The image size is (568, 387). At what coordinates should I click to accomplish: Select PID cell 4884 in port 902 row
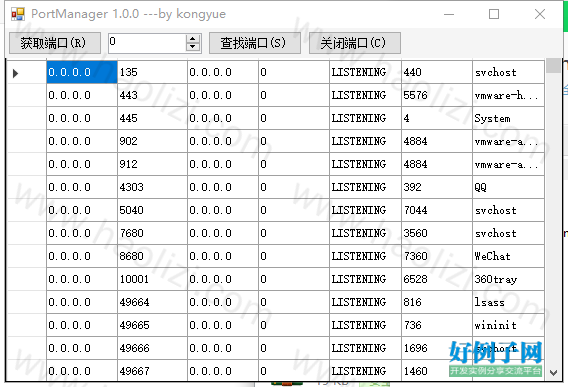(437, 141)
